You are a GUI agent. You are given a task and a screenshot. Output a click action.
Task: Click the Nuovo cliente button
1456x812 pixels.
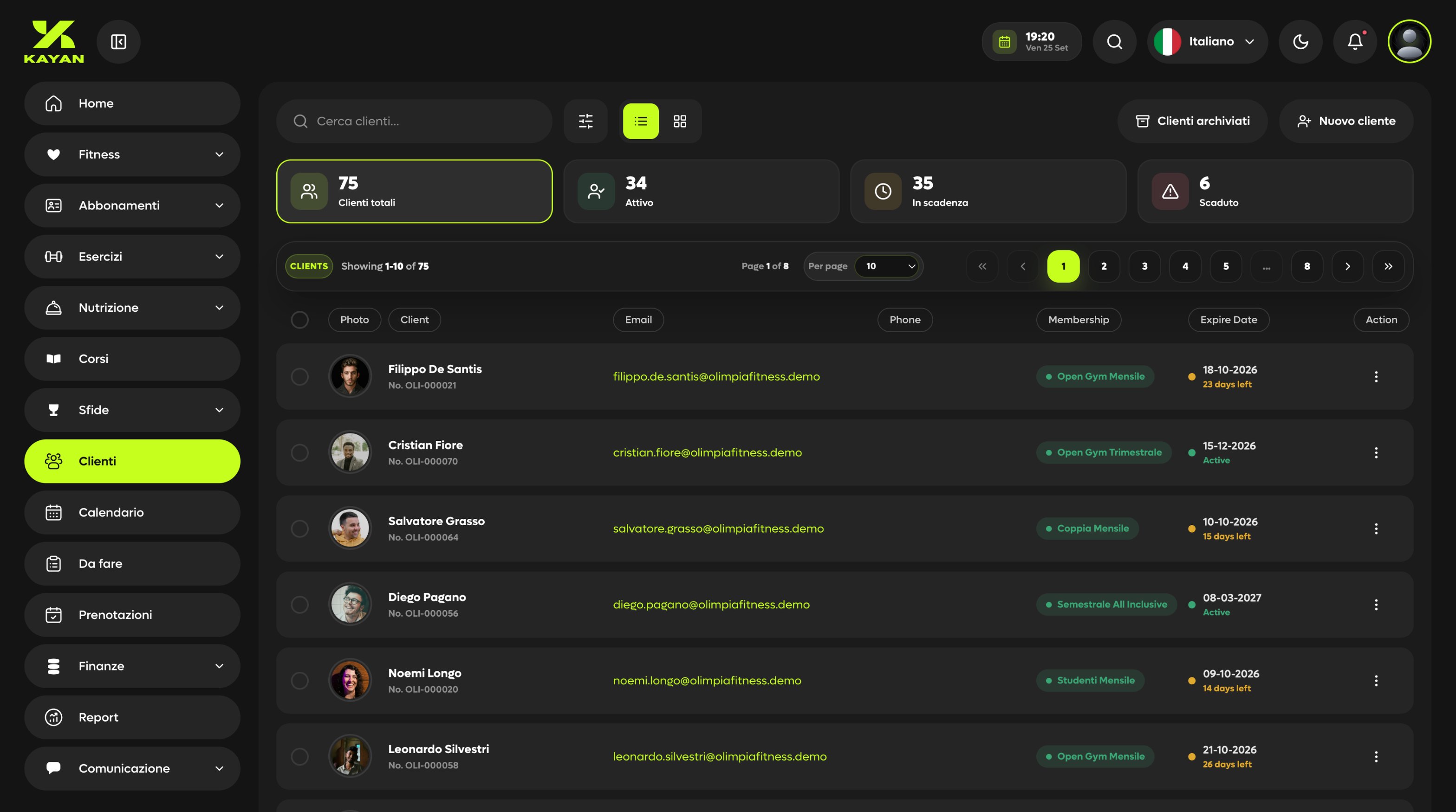point(1346,121)
